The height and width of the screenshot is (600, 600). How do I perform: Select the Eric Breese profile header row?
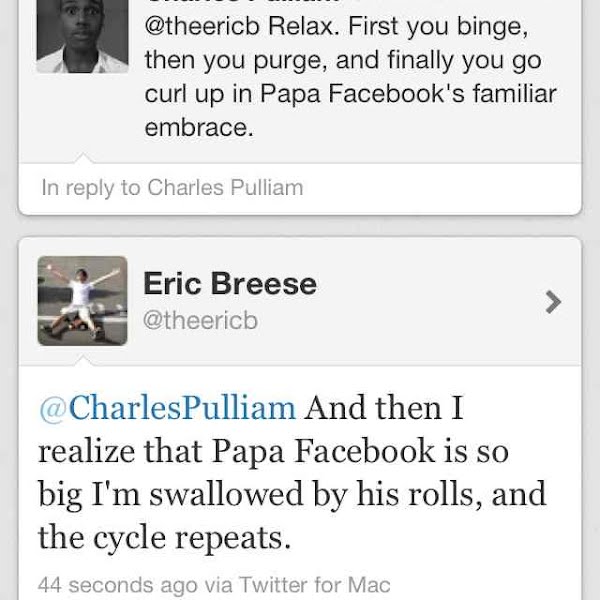coord(299,302)
